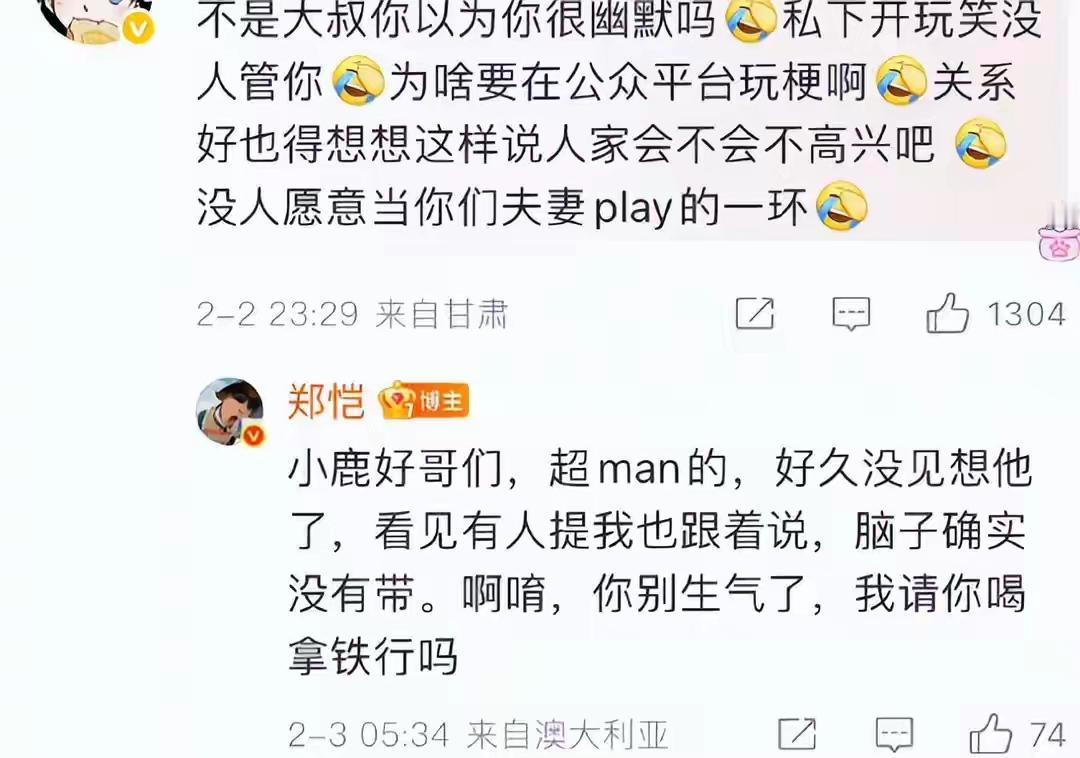Image resolution: width=1080 pixels, height=758 pixels.
Task: Tap the crying-laughing emoji after play的一环
Action: [842, 206]
